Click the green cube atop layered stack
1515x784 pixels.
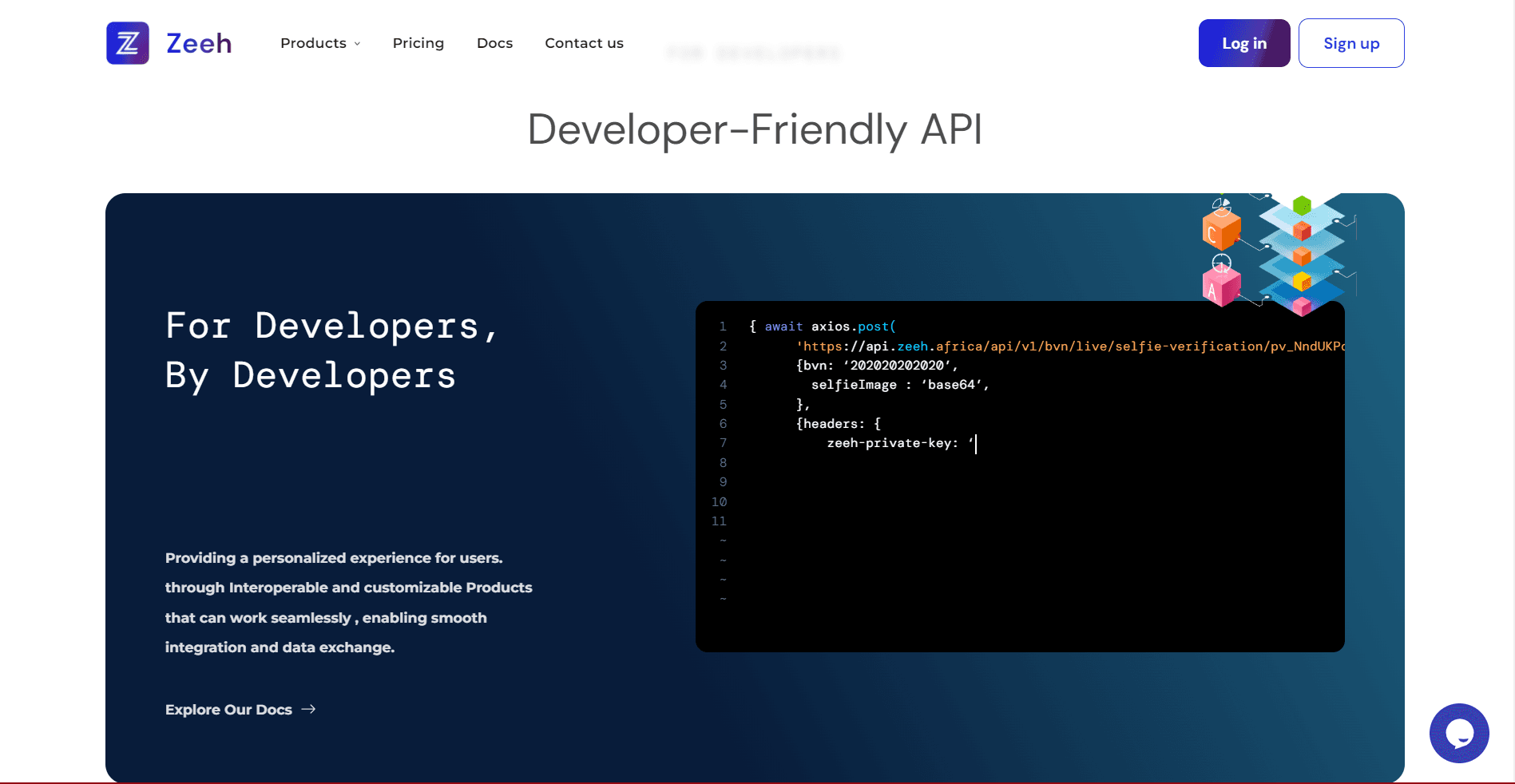click(x=1302, y=206)
